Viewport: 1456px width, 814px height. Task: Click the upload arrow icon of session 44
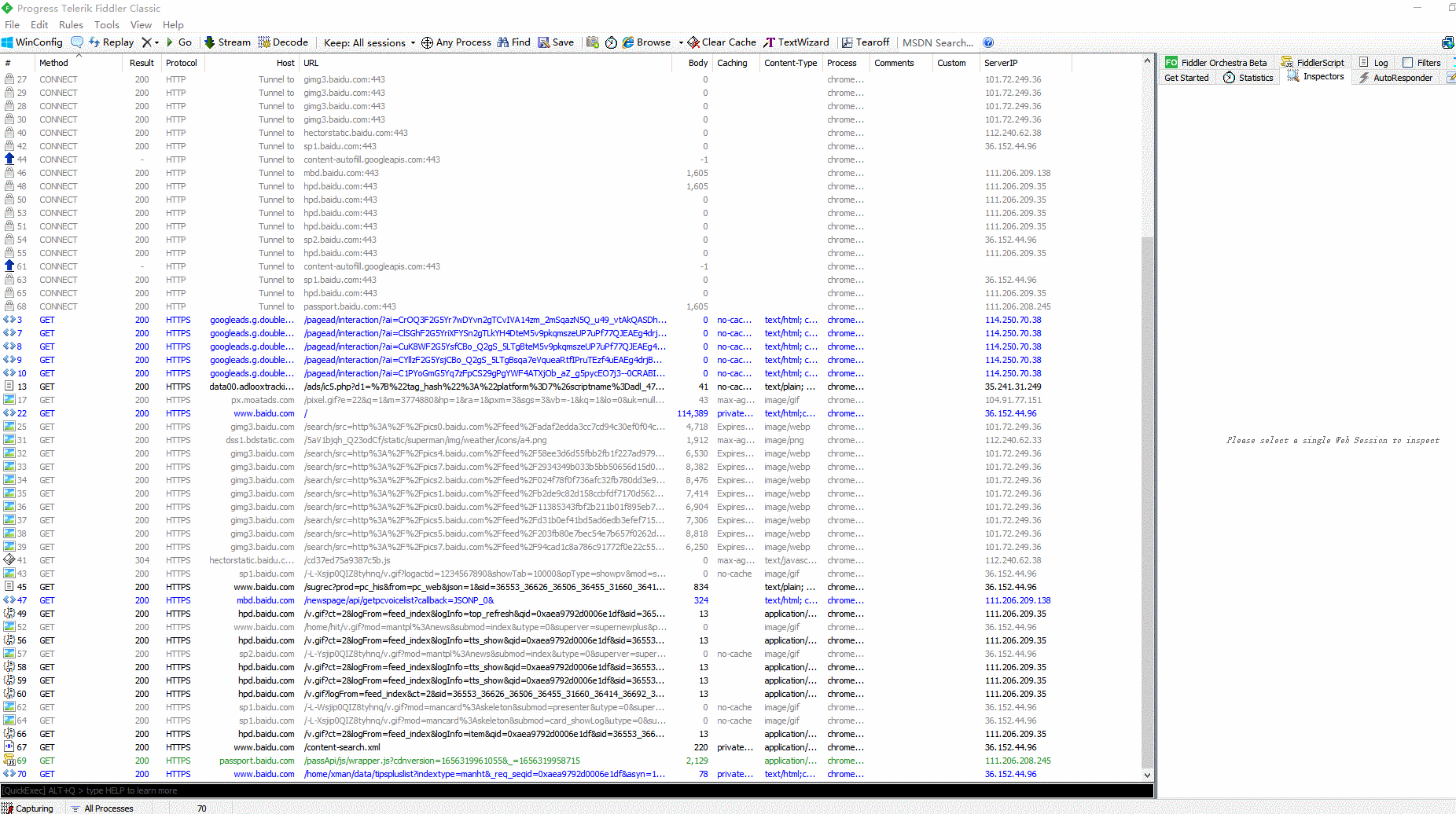pyautogui.click(x=9, y=159)
